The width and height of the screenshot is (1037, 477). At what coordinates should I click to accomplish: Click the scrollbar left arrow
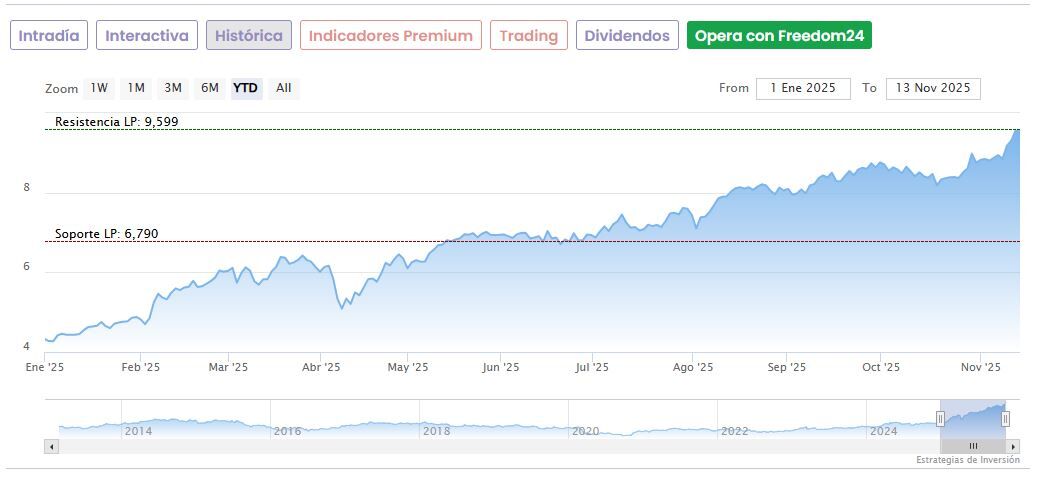52,446
